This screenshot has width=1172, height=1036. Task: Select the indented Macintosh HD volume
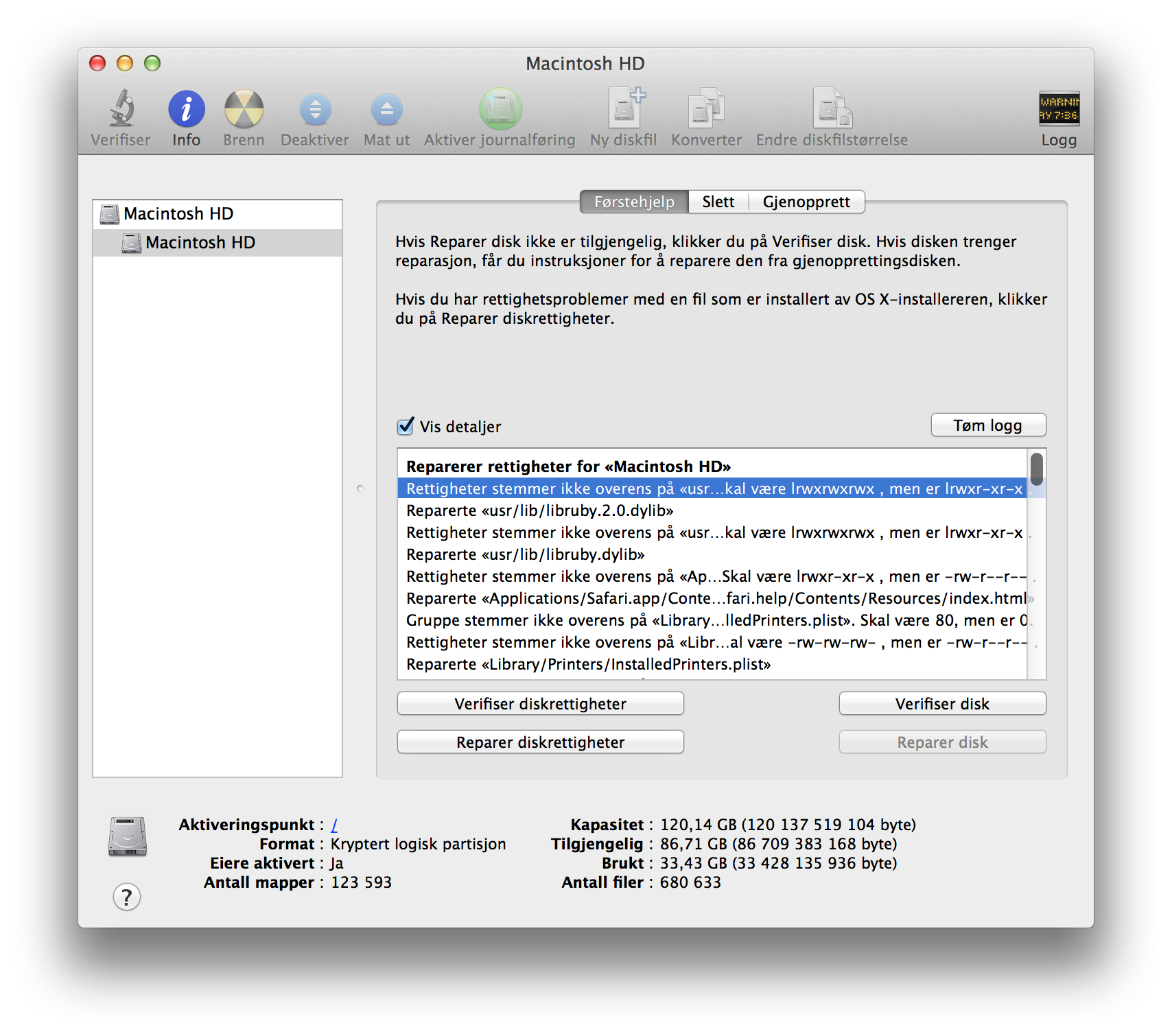217,242
